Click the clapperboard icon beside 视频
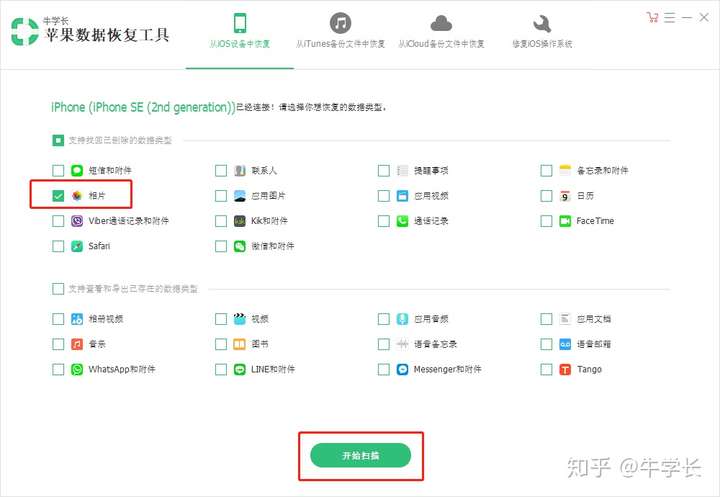 click(x=240, y=319)
